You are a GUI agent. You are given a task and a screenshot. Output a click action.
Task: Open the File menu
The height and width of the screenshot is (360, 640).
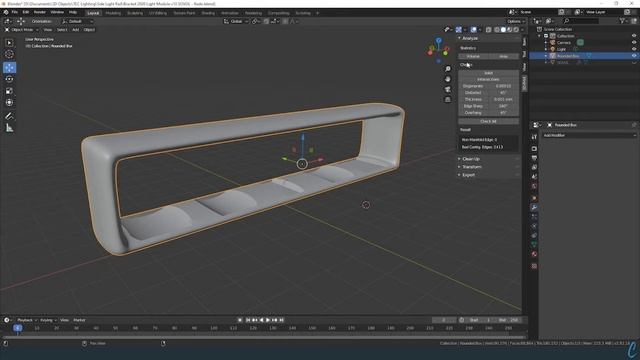[x=15, y=12]
